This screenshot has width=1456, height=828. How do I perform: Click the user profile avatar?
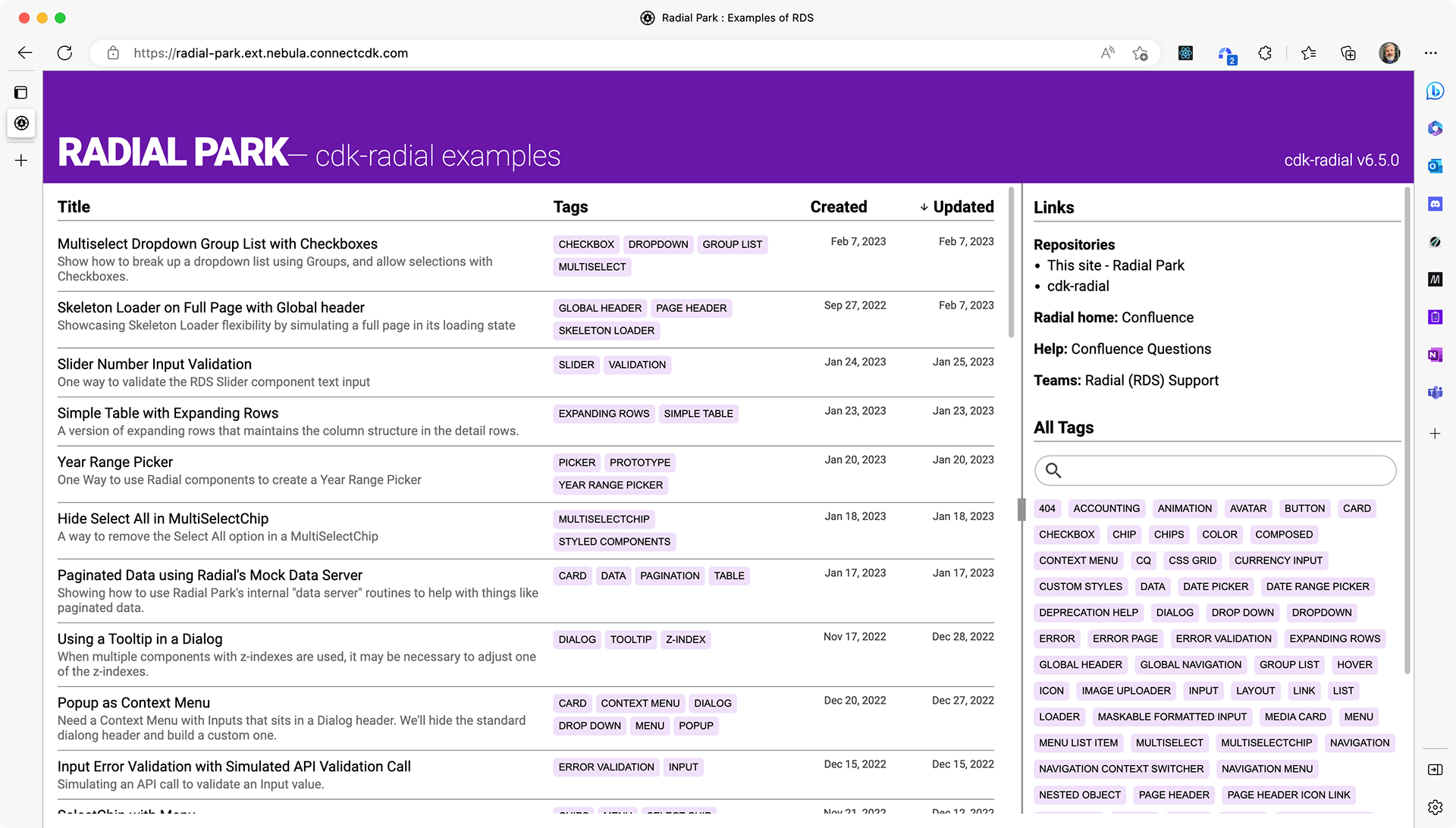(x=1389, y=53)
